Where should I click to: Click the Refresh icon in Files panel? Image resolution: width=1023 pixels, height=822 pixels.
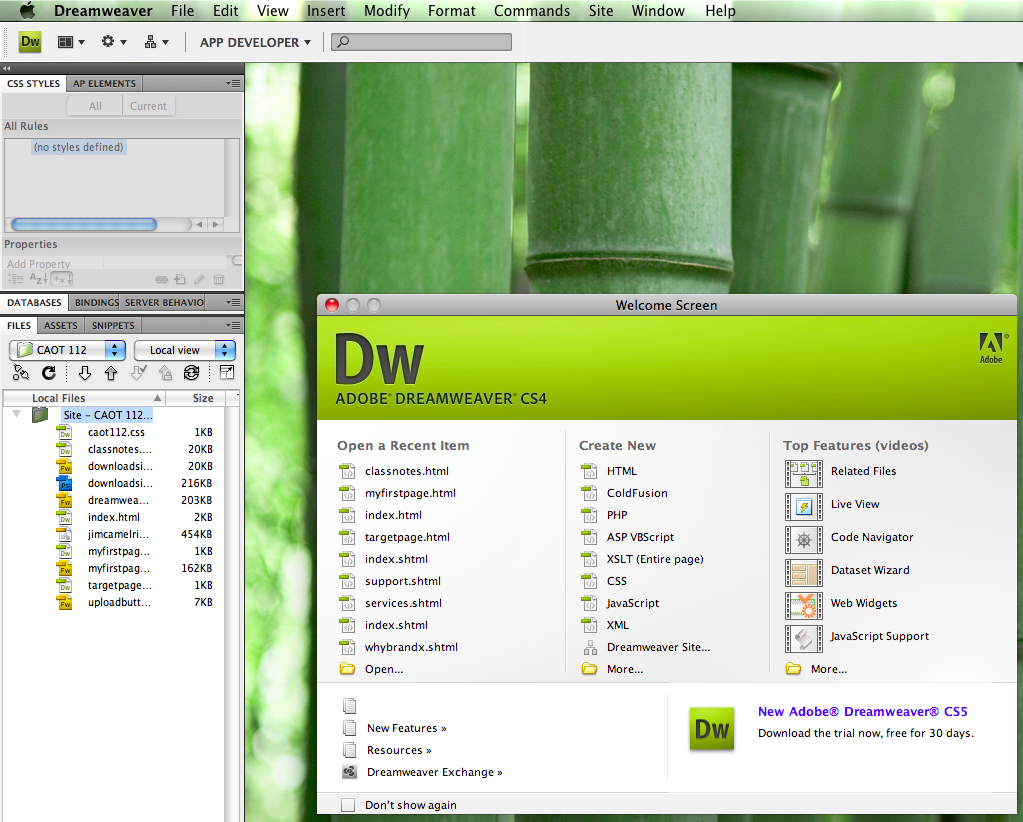49,373
